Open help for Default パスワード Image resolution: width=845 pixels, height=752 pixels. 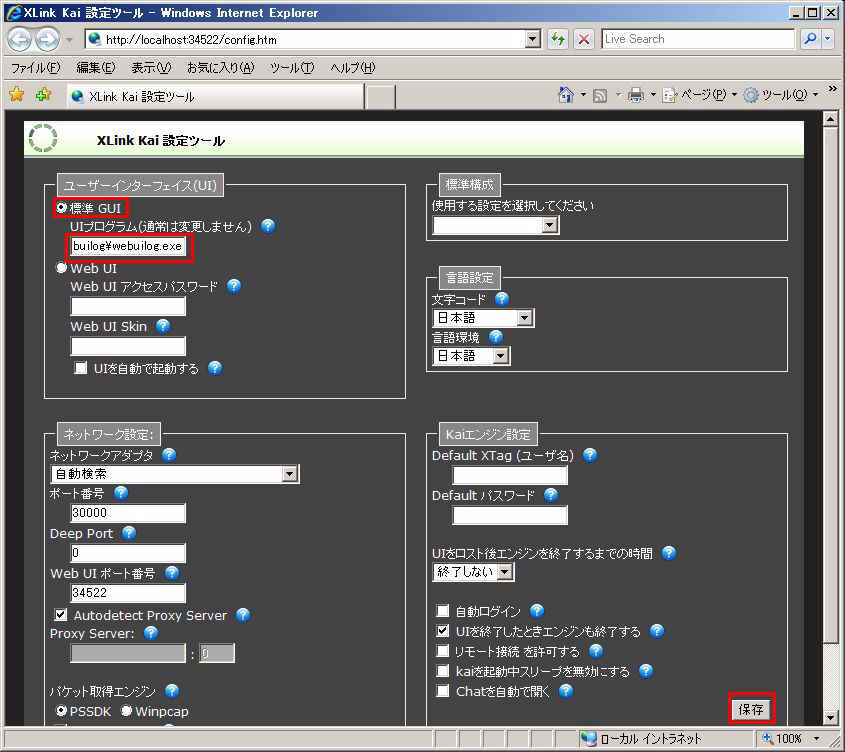551,495
